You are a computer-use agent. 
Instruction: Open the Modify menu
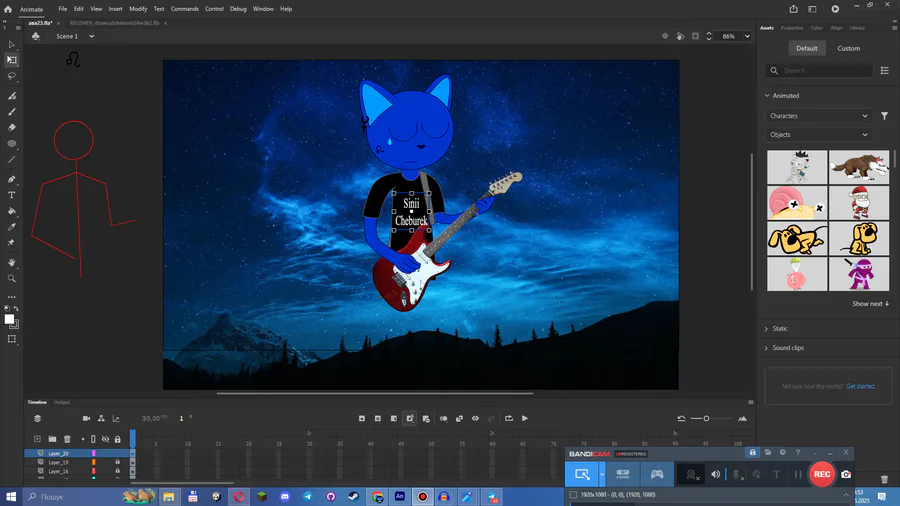coord(138,9)
